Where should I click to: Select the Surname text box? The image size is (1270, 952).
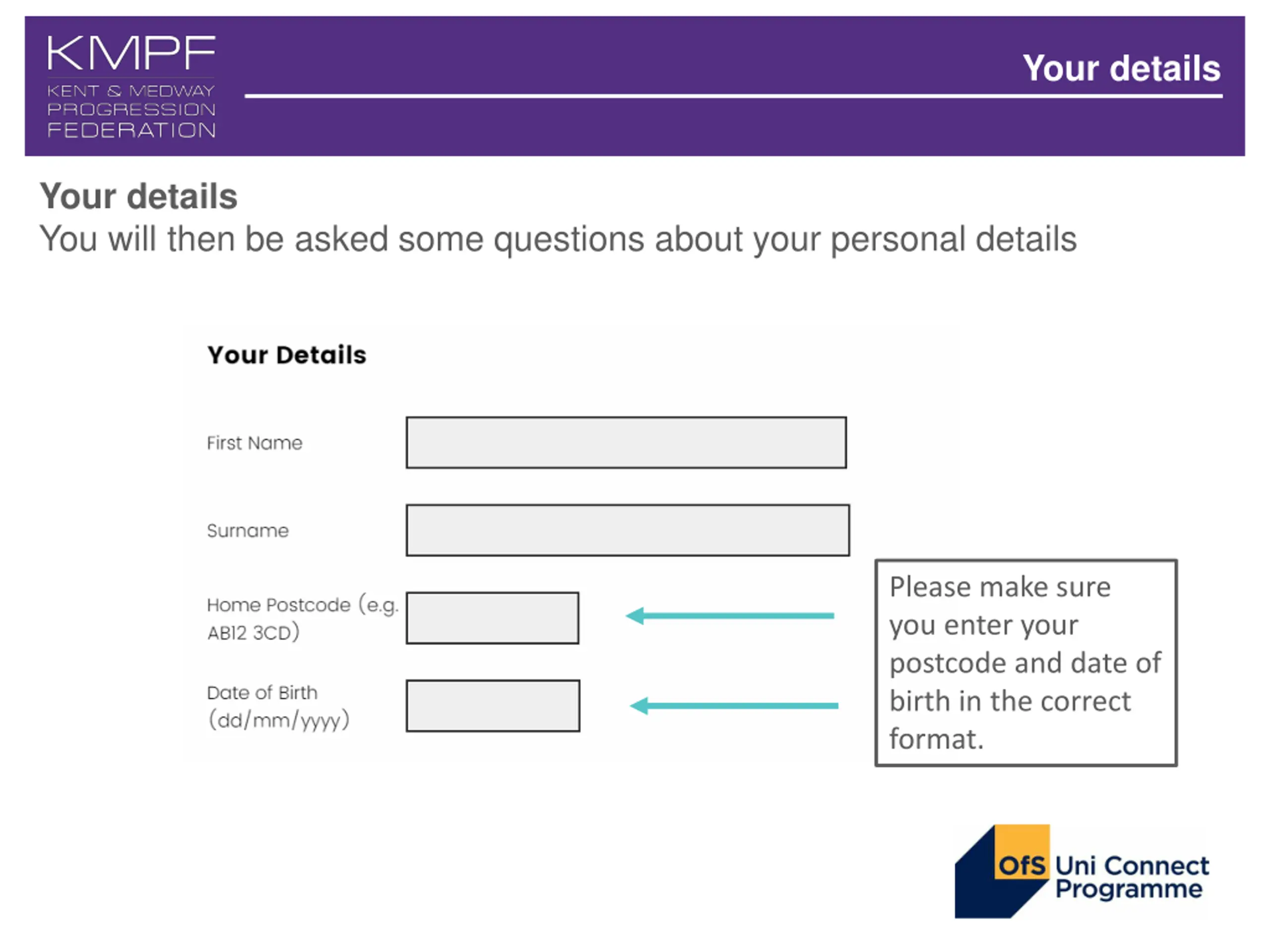[x=628, y=530]
